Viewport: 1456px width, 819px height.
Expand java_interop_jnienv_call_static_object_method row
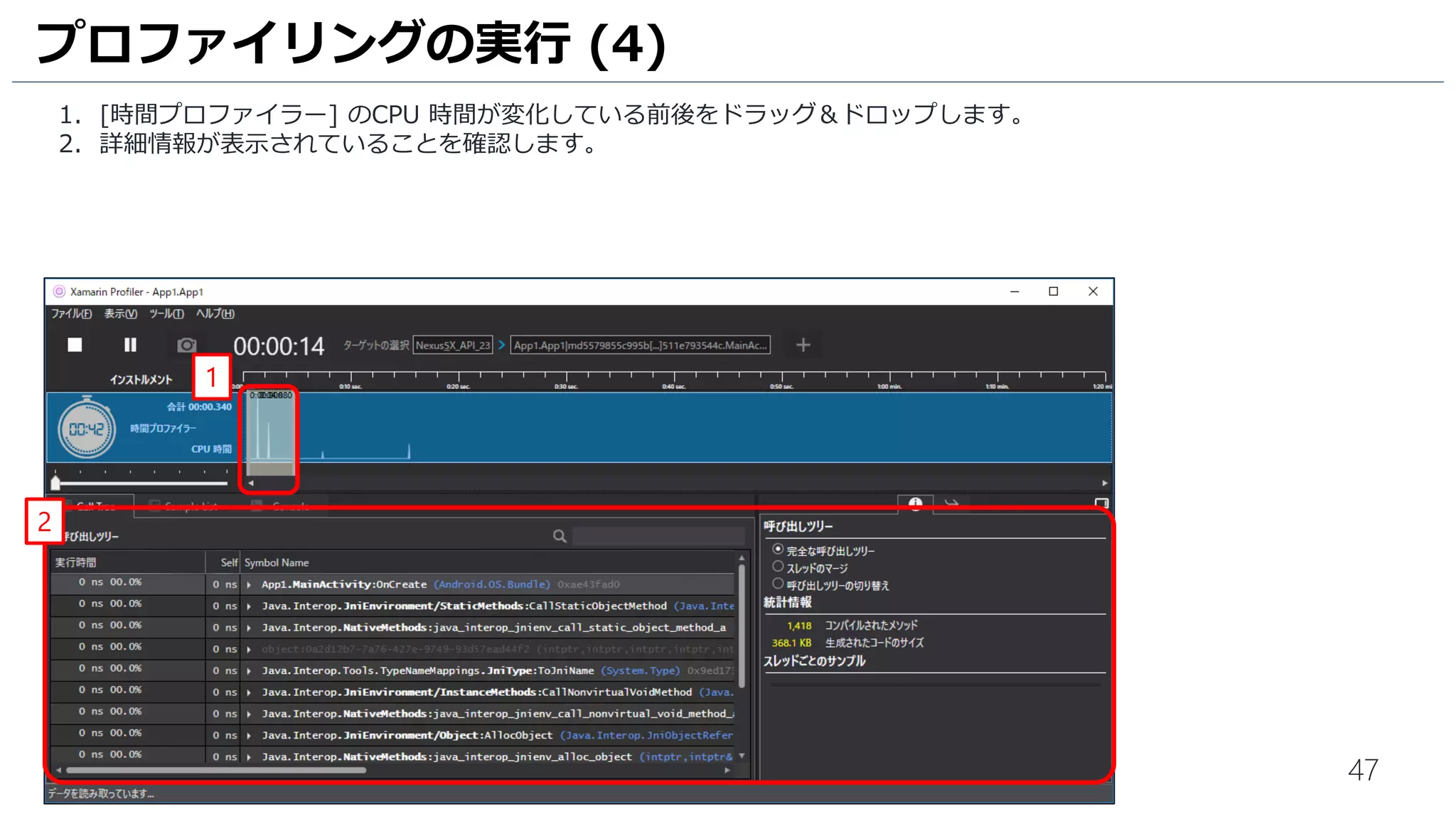click(x=249, y=628)
